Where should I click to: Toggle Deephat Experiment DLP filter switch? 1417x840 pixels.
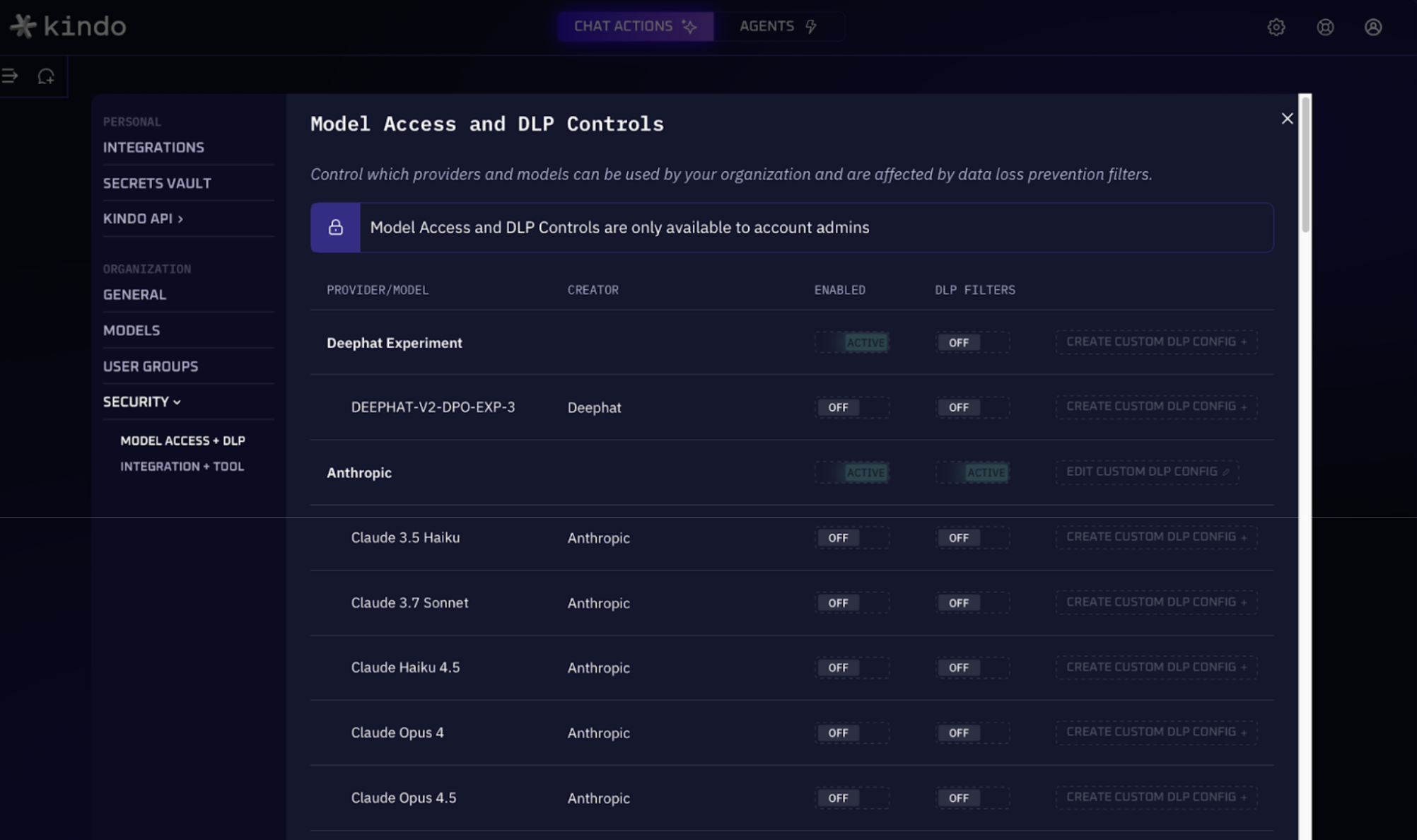(x=972, y=342)
